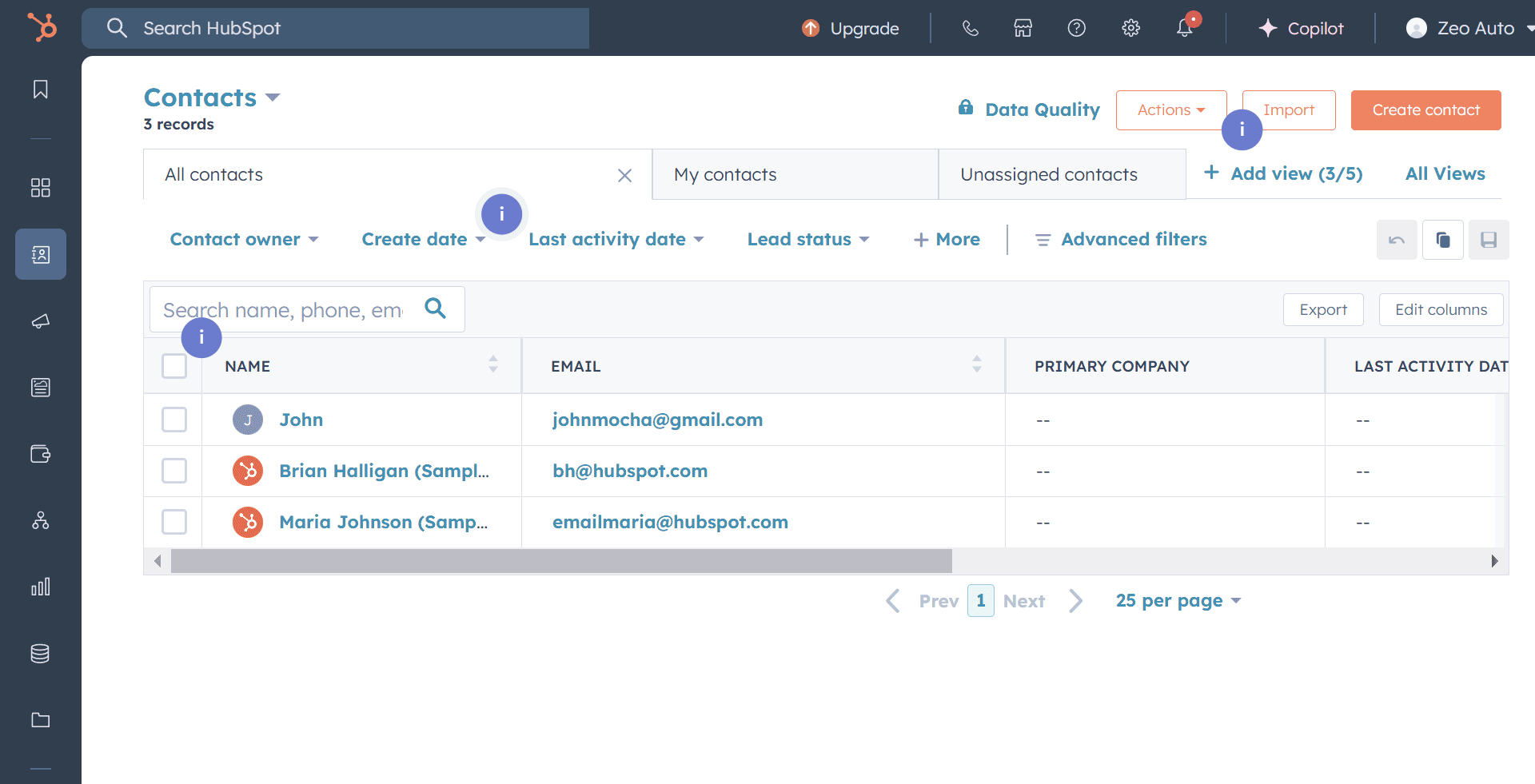Open the Commerce wallet icon in sidebar

pos(40,454)
